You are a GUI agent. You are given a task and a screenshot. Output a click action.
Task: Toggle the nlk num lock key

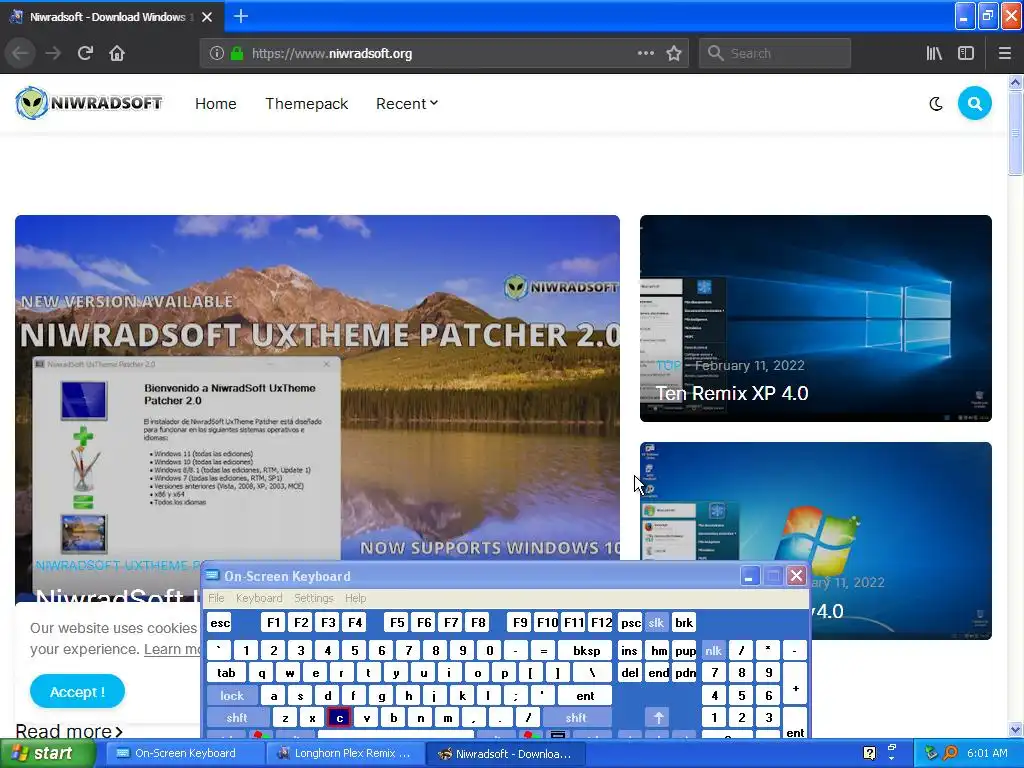713,650
